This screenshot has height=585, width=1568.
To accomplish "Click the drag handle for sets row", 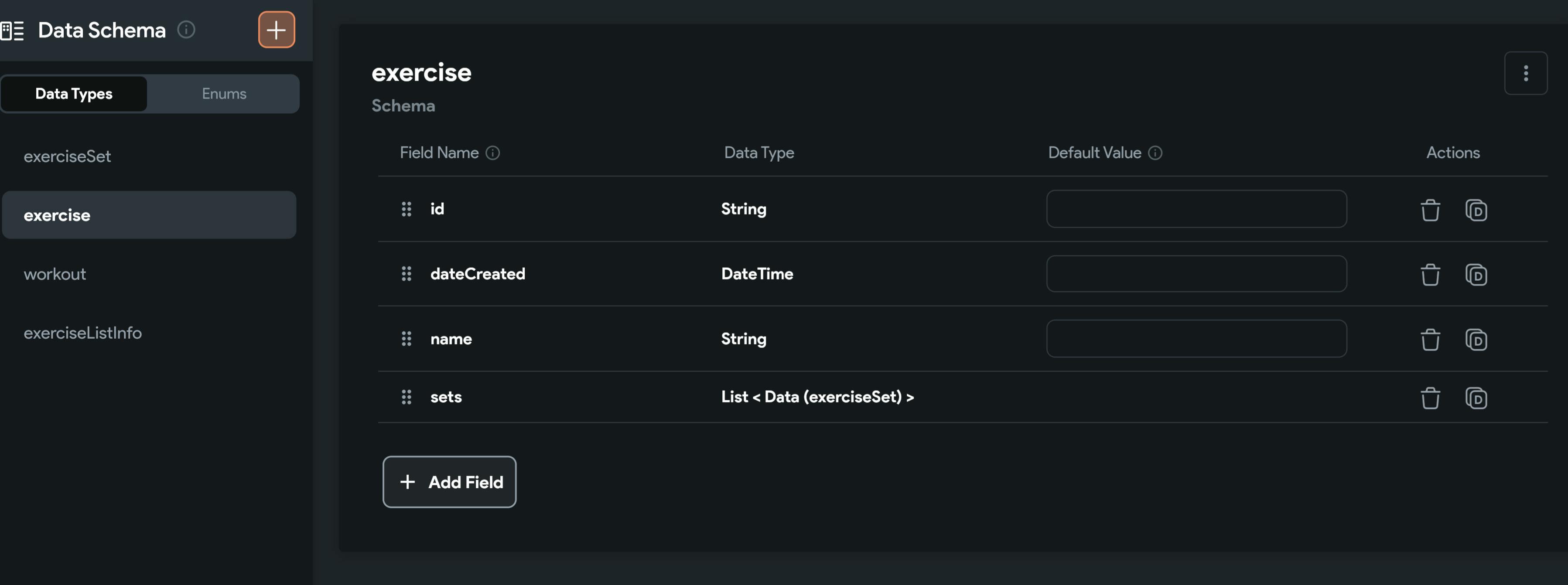I will click(x=406, y=397).
